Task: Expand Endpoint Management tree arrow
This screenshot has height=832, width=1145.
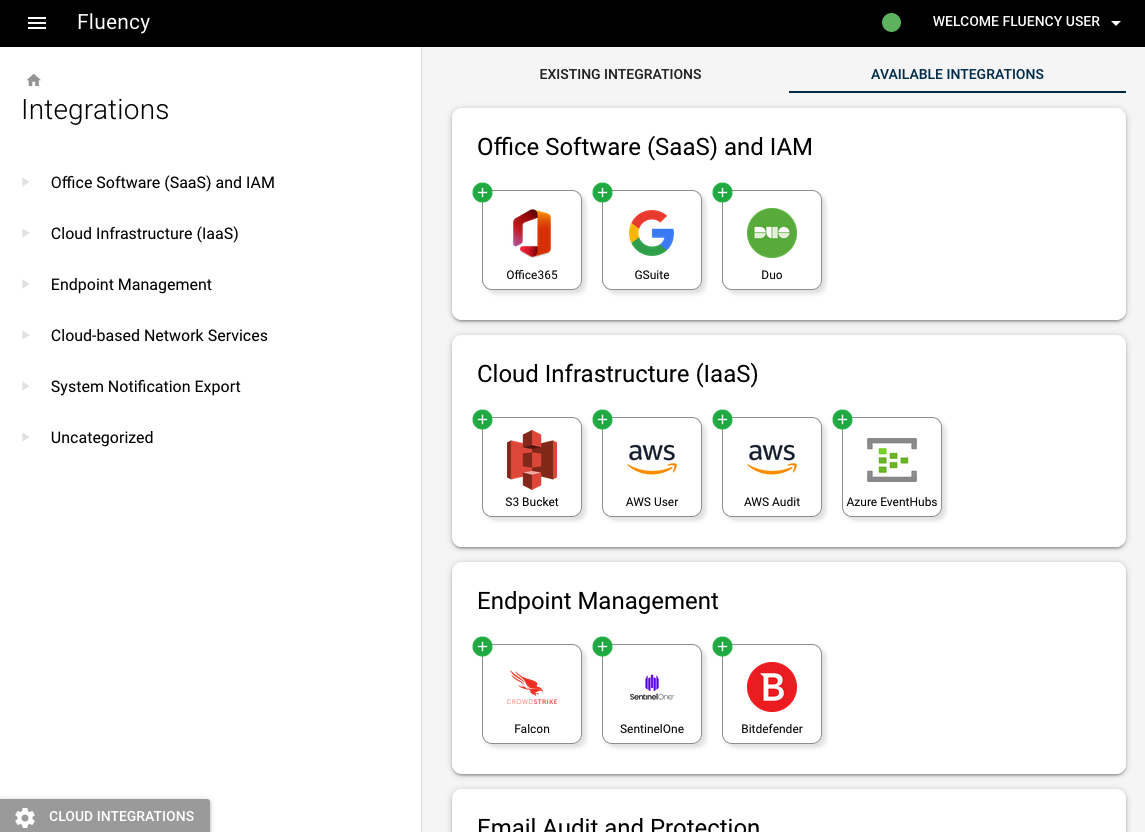Action: (x=26, y=284)
